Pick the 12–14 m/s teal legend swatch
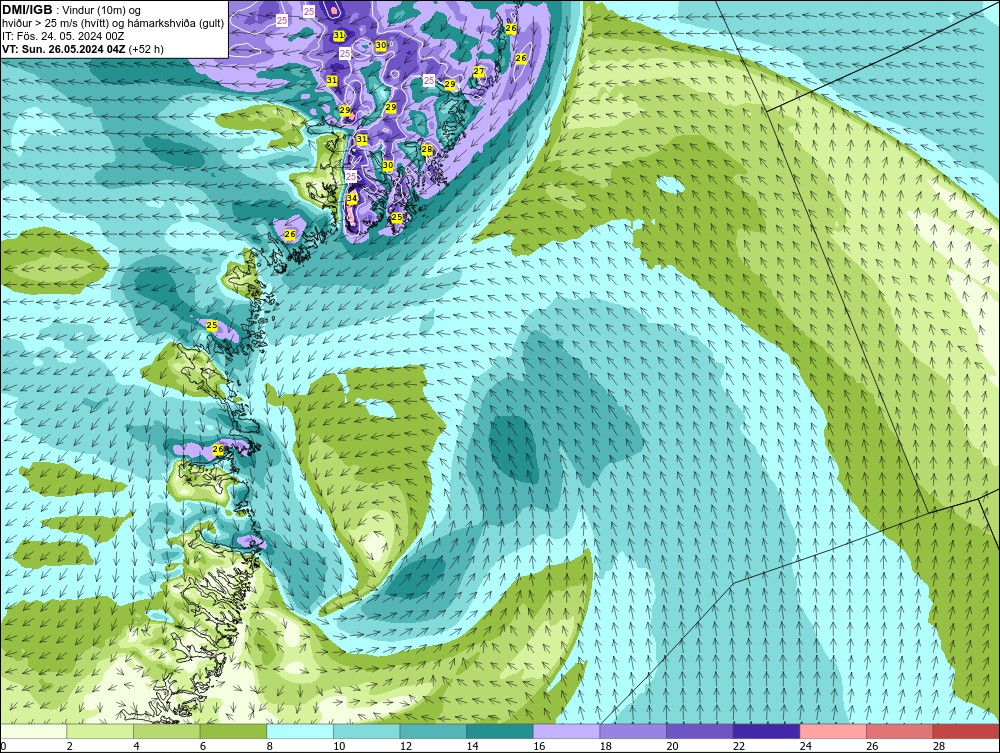The image size is (1000, 753). point(433,731)
